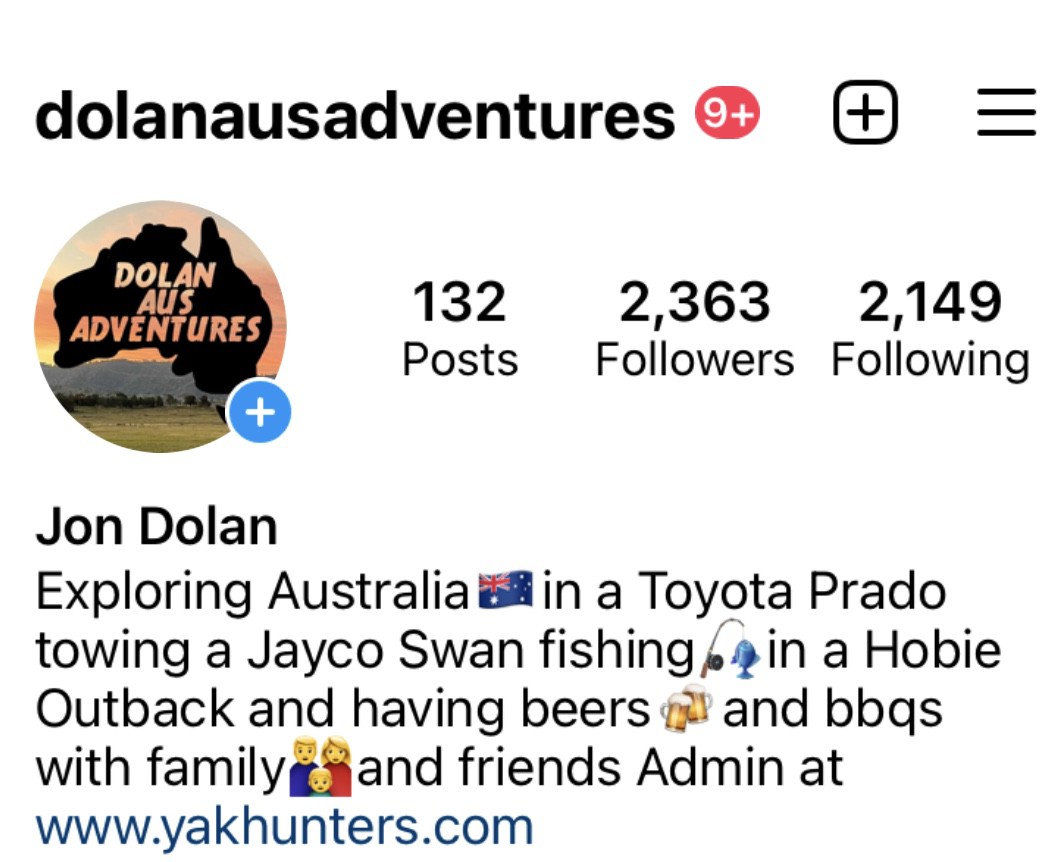The image size is (1056, 862).
Task: Tap the family emoji in bio
Action: point(321,766)
